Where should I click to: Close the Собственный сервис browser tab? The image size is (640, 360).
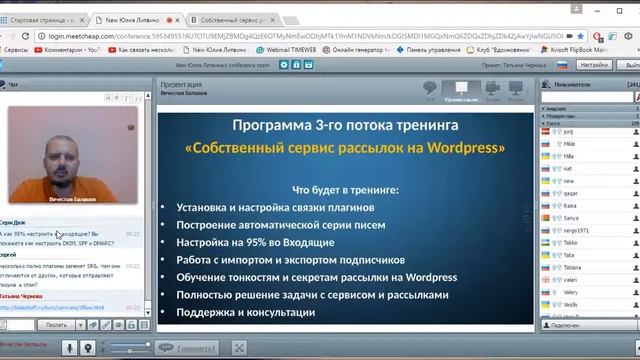[x=273, y=20]
